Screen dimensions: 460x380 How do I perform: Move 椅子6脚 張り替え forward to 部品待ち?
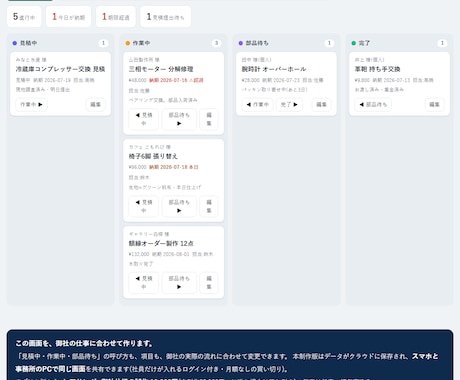point(179,206)
